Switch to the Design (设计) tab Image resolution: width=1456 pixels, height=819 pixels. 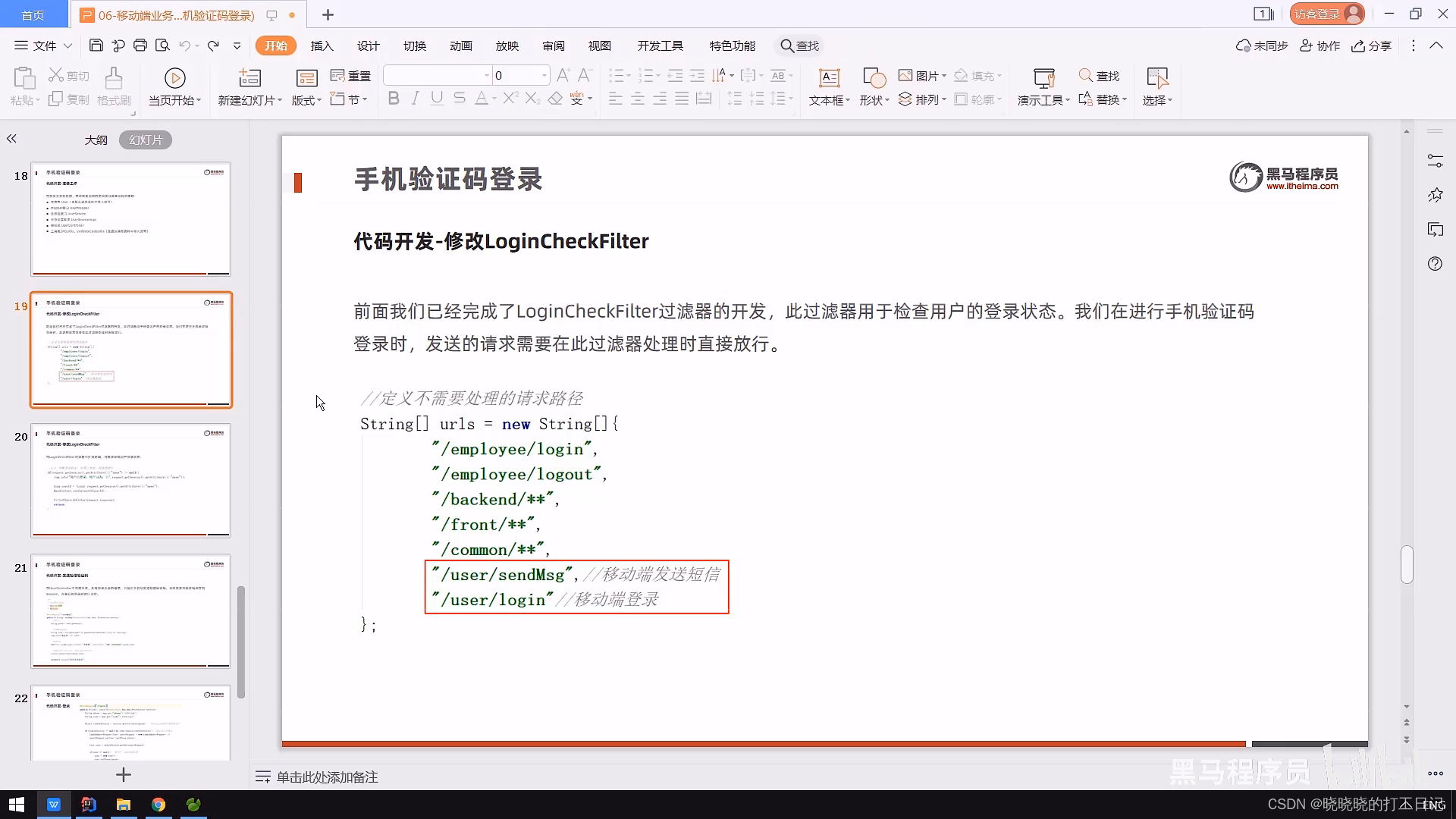coord(369,45)
